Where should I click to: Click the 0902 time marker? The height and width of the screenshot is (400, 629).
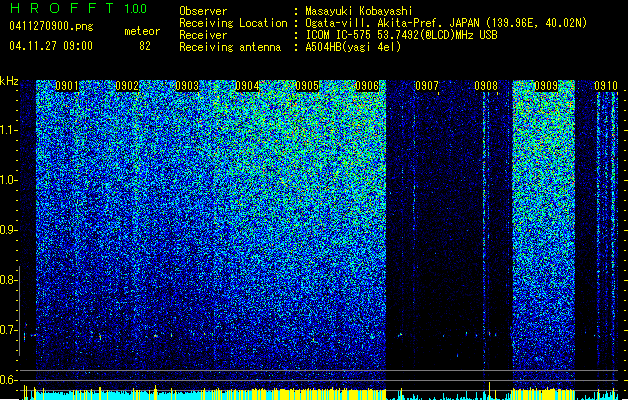(x=127, y=86)
